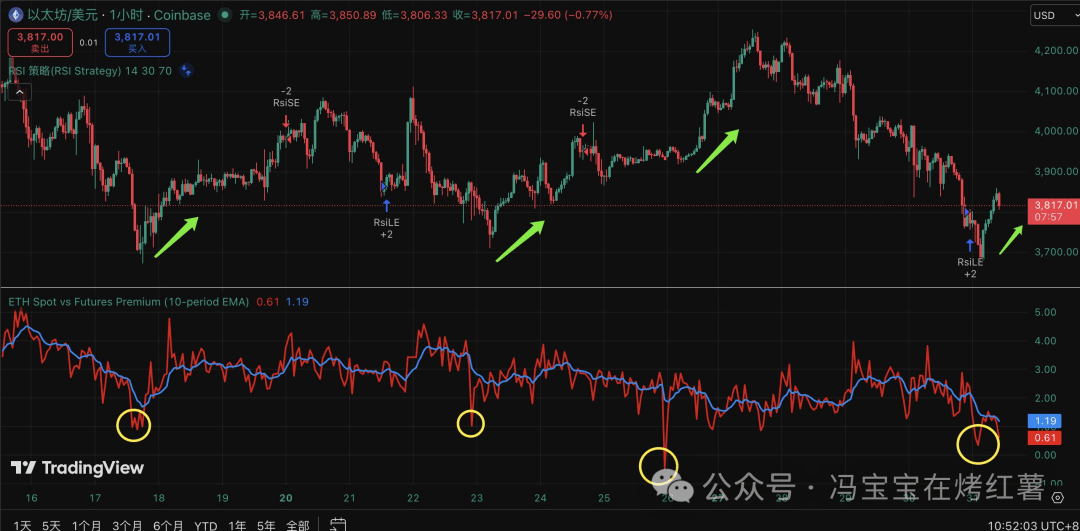Click the green market status dot
1080x531 pixels.
[x=225, y=15]
